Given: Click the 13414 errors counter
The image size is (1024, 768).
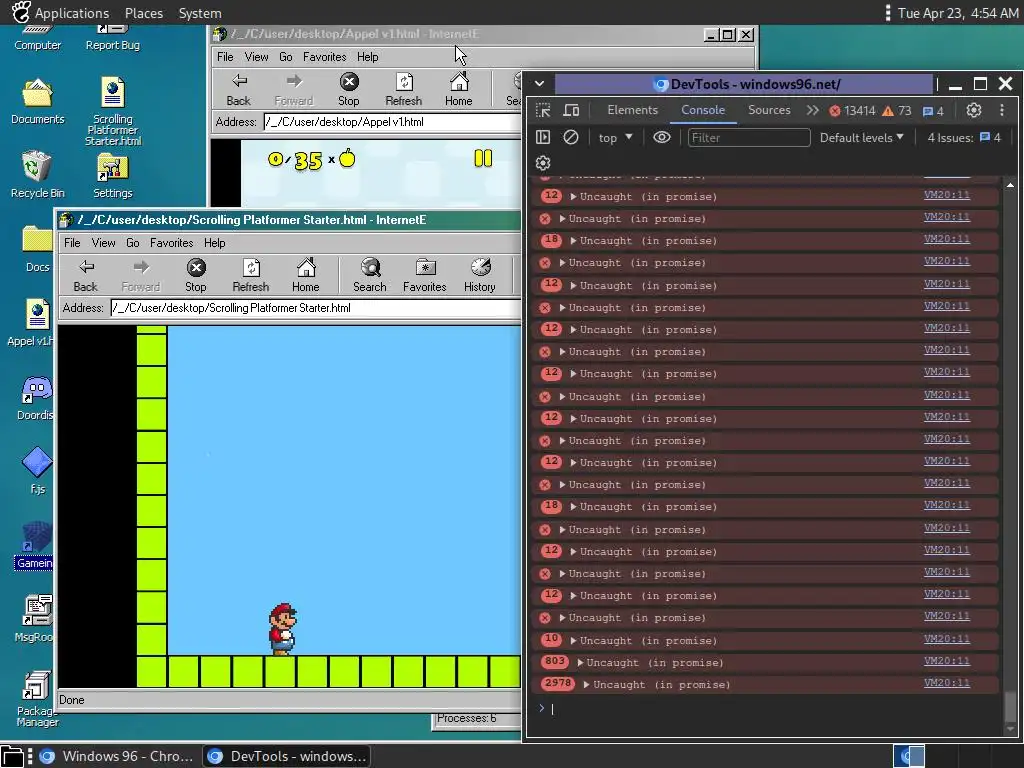Looking at the screenshot, I should coord(852,111).
